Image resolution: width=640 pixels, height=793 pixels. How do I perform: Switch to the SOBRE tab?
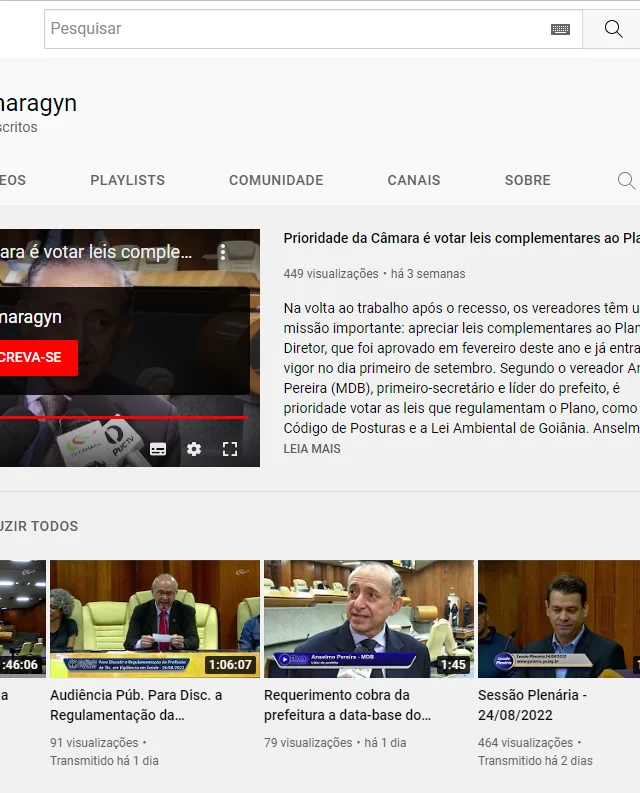527,180
